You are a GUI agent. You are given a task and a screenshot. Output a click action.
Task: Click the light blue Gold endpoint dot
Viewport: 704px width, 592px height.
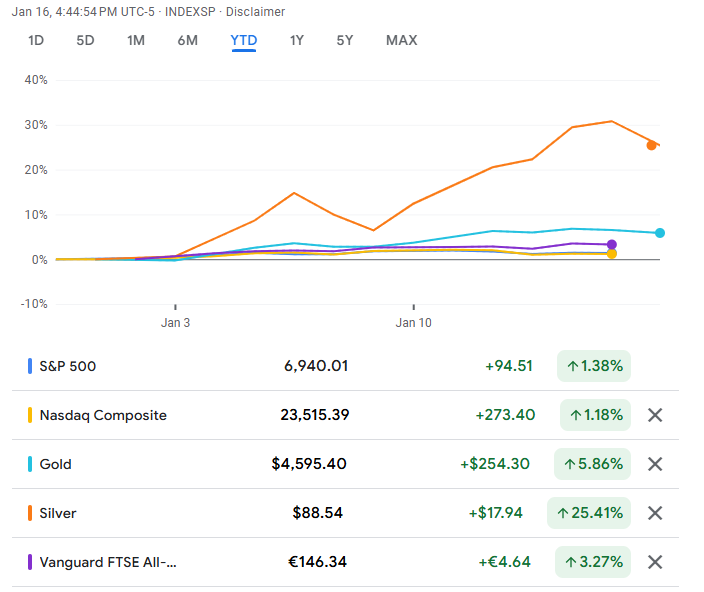660,233
